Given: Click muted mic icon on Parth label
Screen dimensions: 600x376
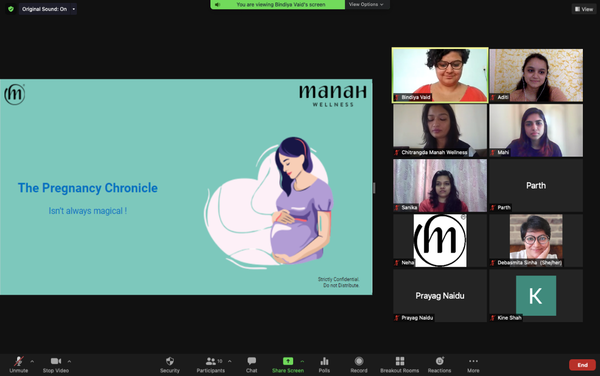Looking at the screenshot, I should pyautogui.click(x=493, y=208).
